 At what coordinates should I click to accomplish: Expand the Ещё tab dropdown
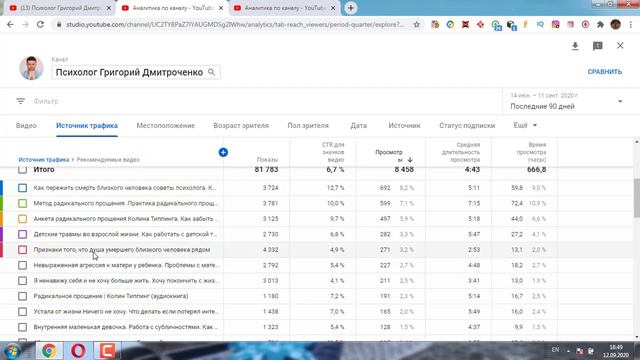click(525, 125)
